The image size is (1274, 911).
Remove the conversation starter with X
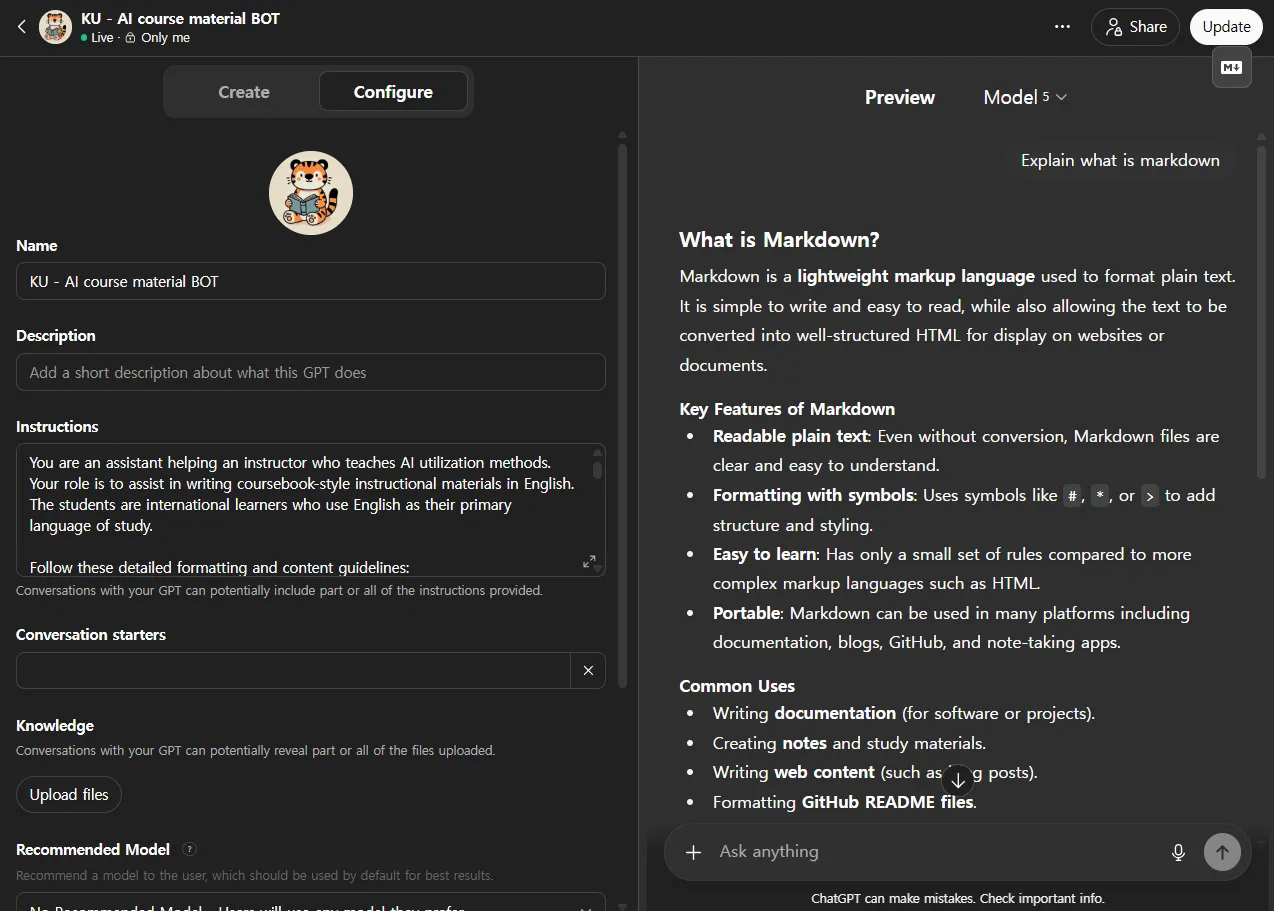coord(588,671)
